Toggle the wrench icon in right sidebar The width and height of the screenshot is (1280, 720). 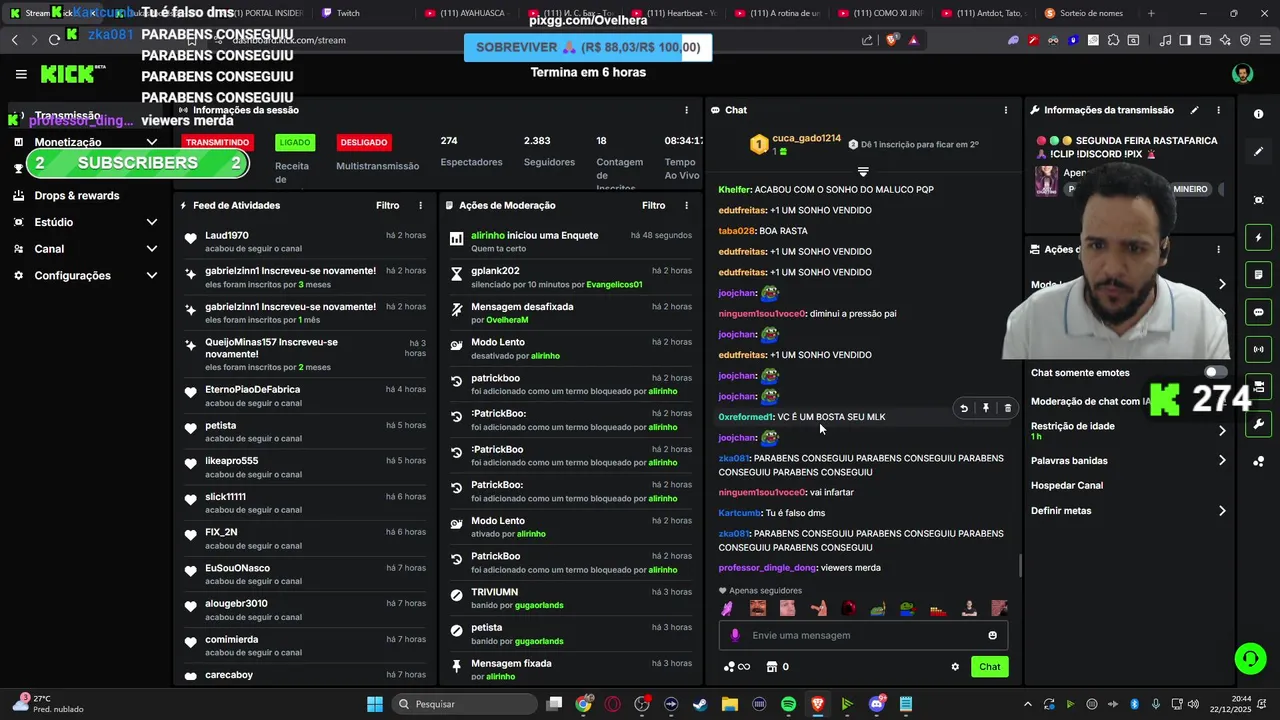point(1258,423)
